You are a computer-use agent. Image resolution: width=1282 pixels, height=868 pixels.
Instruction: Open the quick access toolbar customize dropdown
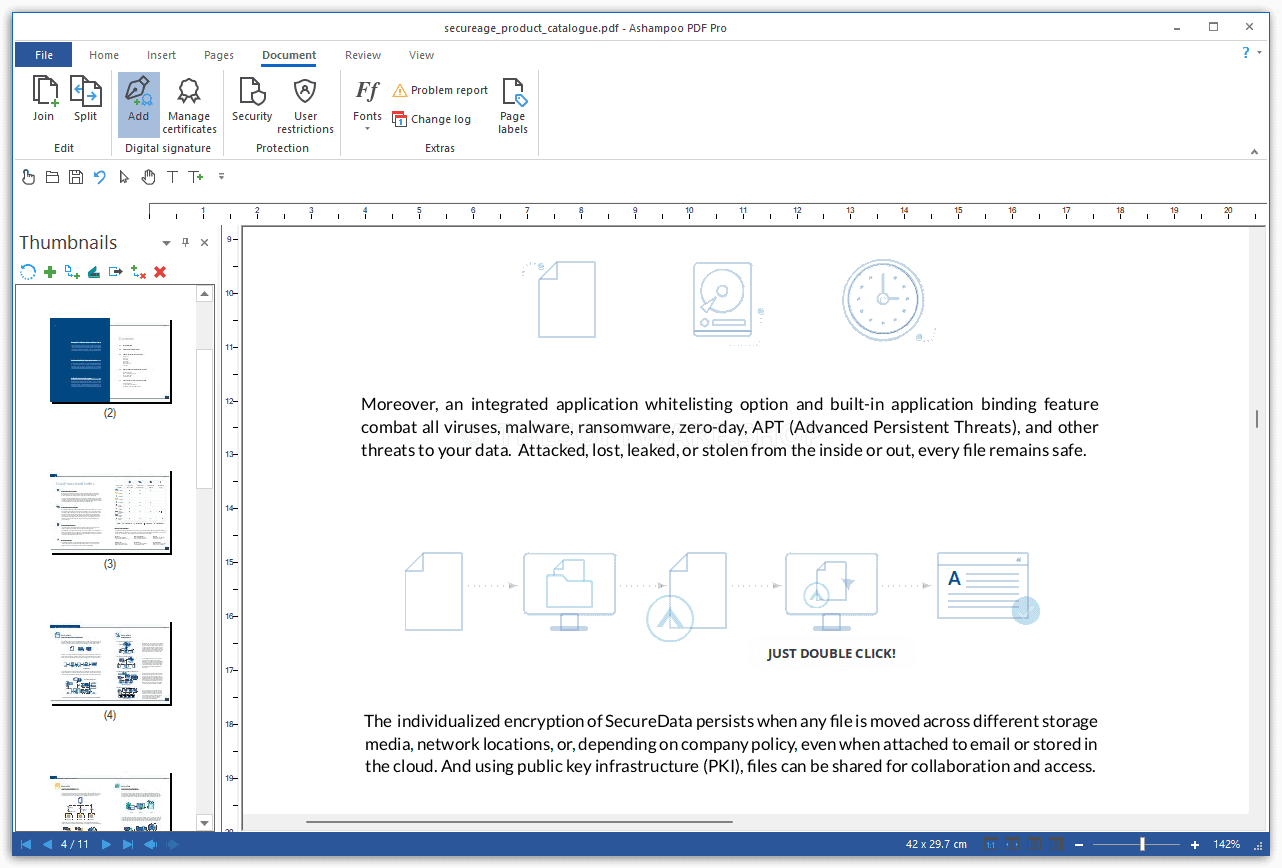(x=221, y=177)
